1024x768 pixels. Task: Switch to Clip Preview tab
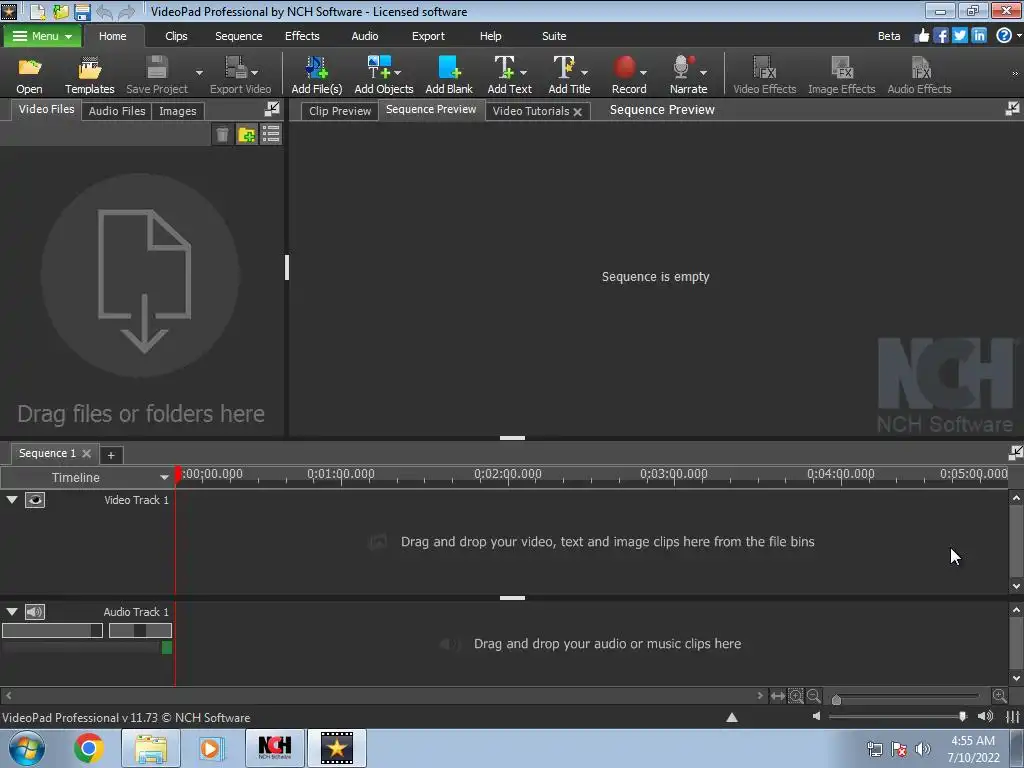coord(340,111)
